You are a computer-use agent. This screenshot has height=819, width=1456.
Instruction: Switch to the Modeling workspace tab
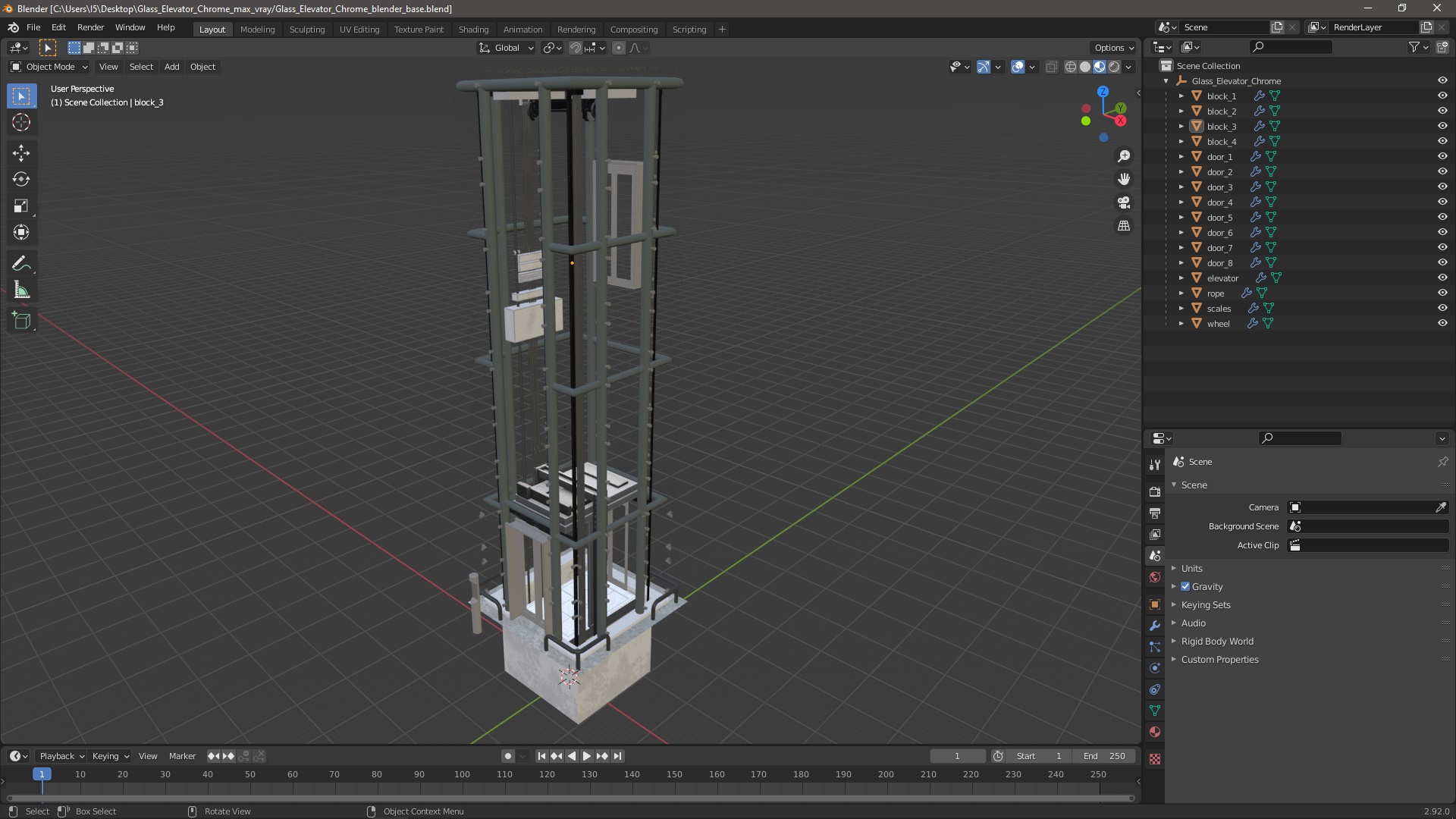[x=257, y=30]
